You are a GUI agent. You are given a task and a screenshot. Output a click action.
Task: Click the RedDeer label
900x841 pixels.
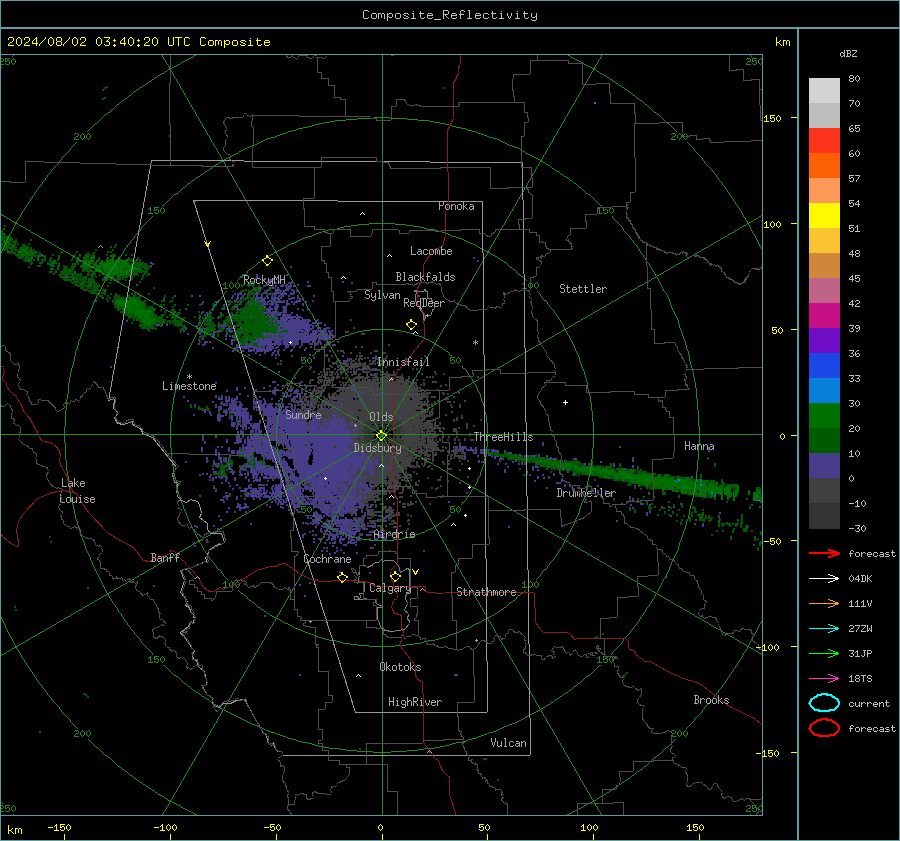424,303
